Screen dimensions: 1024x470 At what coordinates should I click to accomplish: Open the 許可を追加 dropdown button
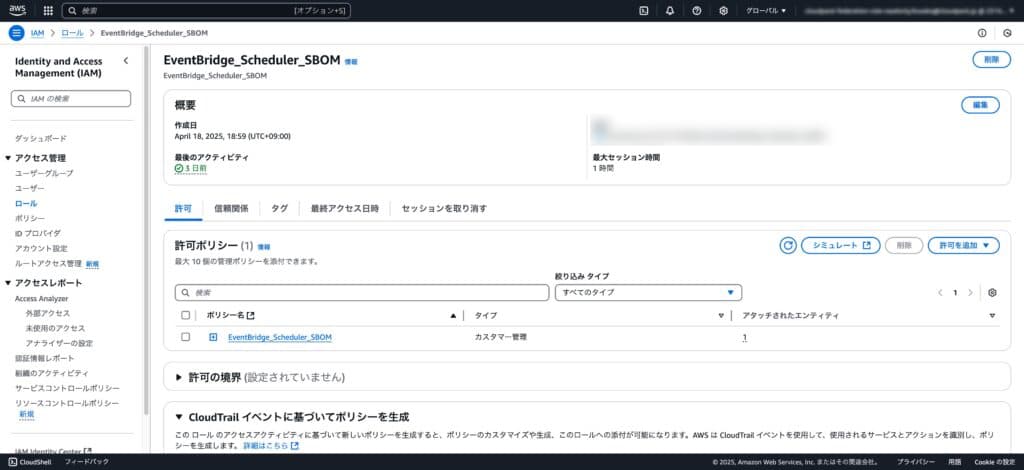click(x=963, y=245)
